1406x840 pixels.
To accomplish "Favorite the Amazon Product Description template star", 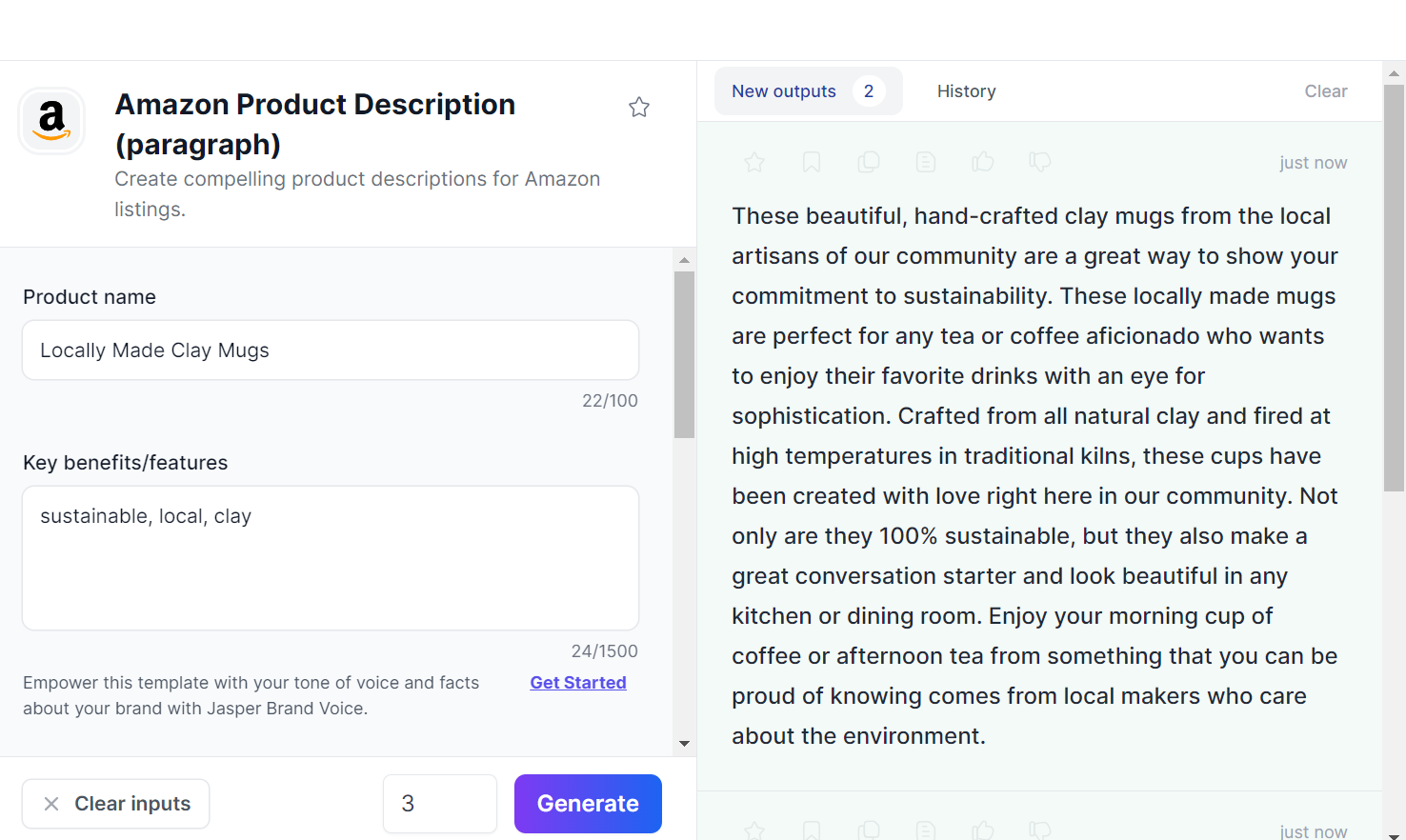I will [x=639, y=107].
